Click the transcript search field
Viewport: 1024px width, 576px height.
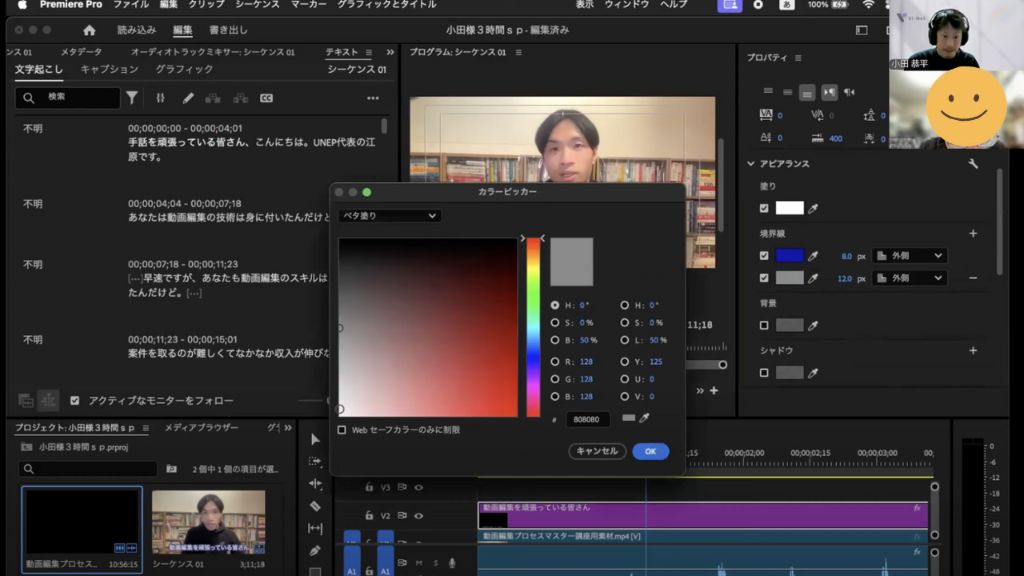pos(68,97)
